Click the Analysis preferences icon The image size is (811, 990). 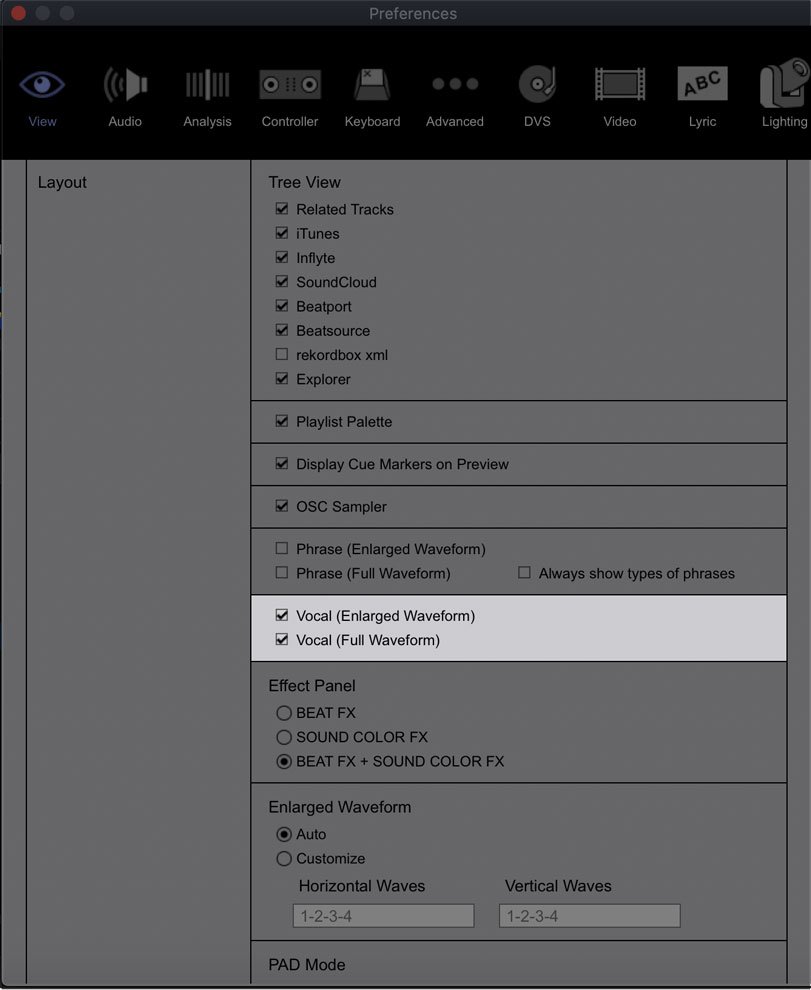click(207, 82)
